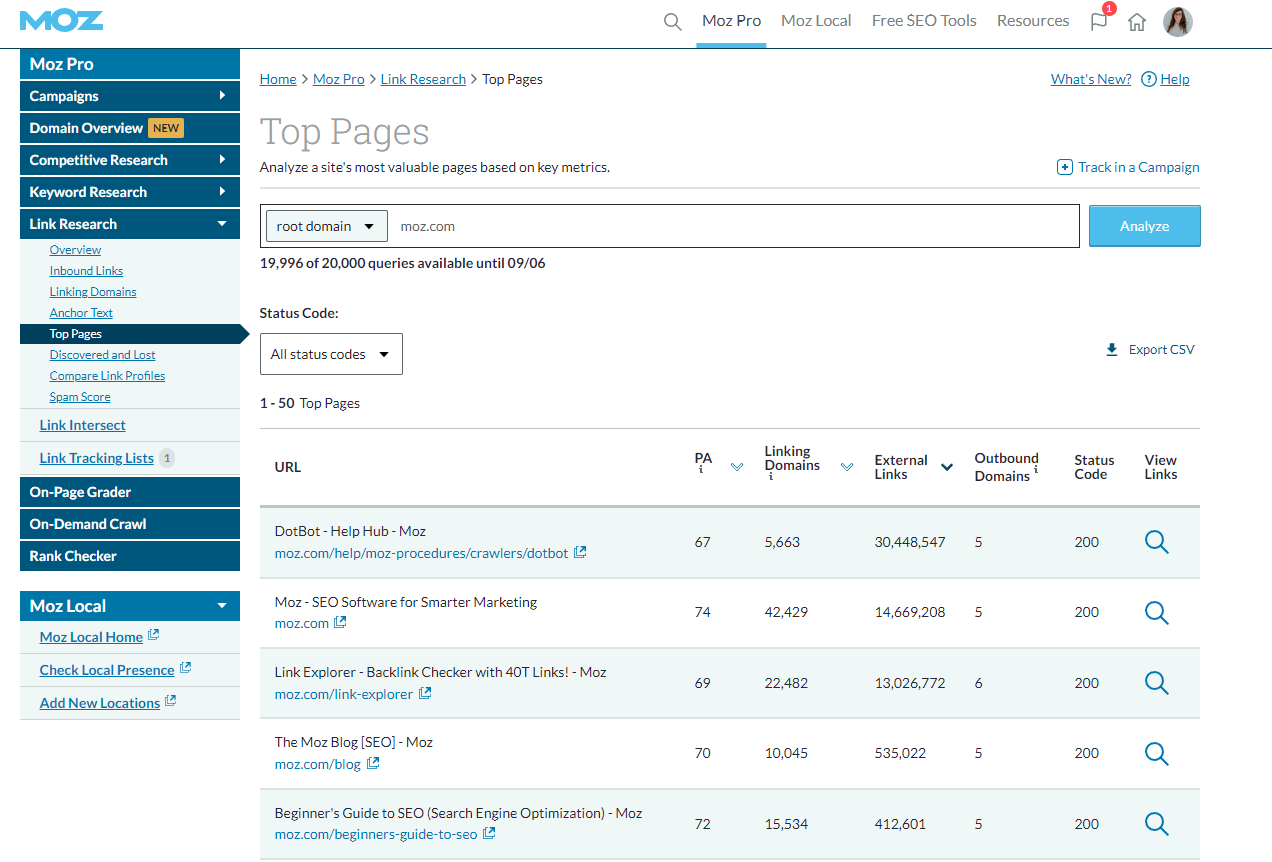Open the search magnifier in the top navigation
Image resolution: width=1272 pixels, height=862 pixels.
[x=672, y=21]
